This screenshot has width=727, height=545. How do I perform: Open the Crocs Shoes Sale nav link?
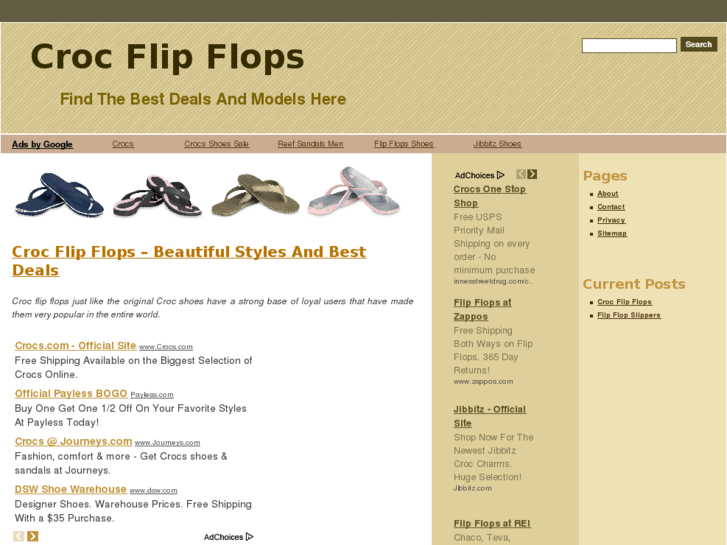click(x=217, y=144)
